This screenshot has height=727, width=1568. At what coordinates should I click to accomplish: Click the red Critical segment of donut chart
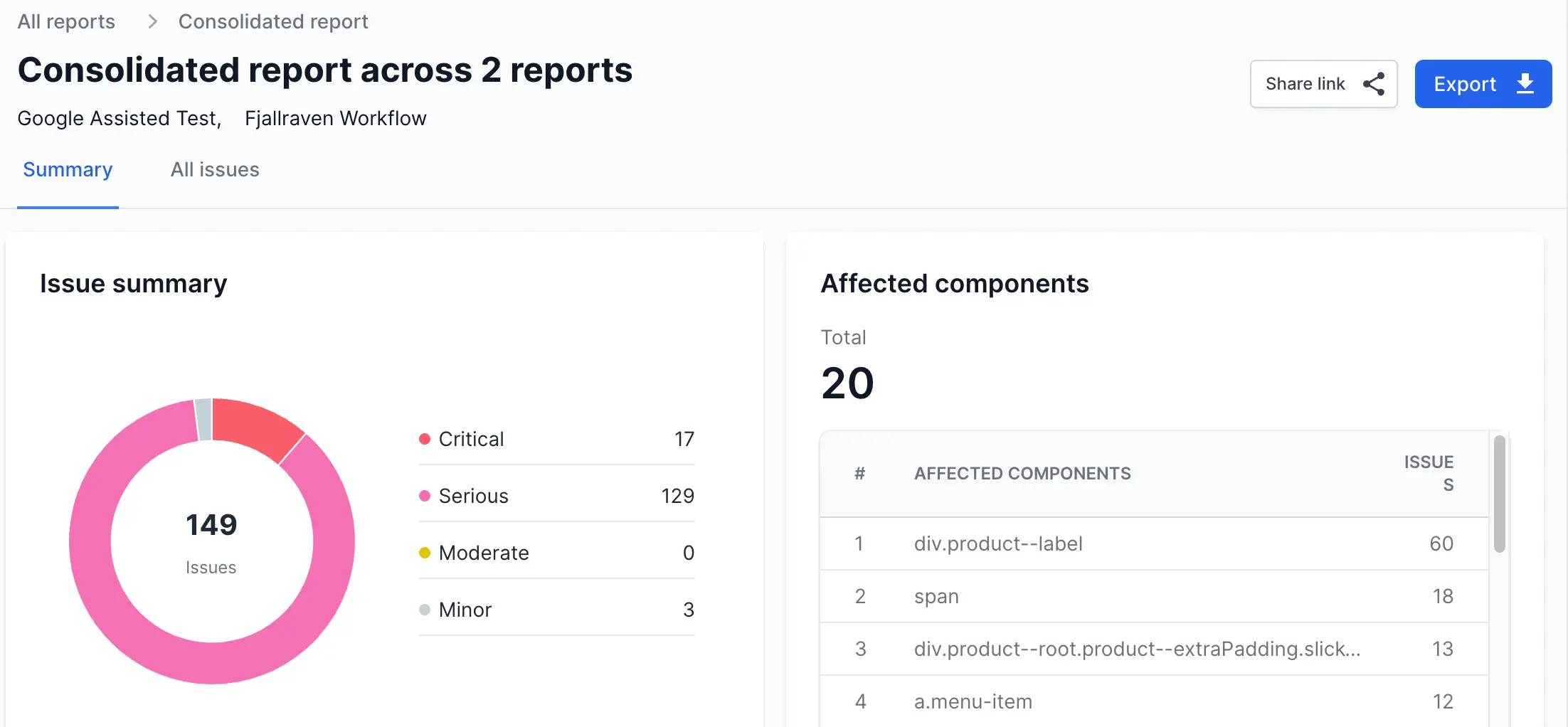pos(256,425)
